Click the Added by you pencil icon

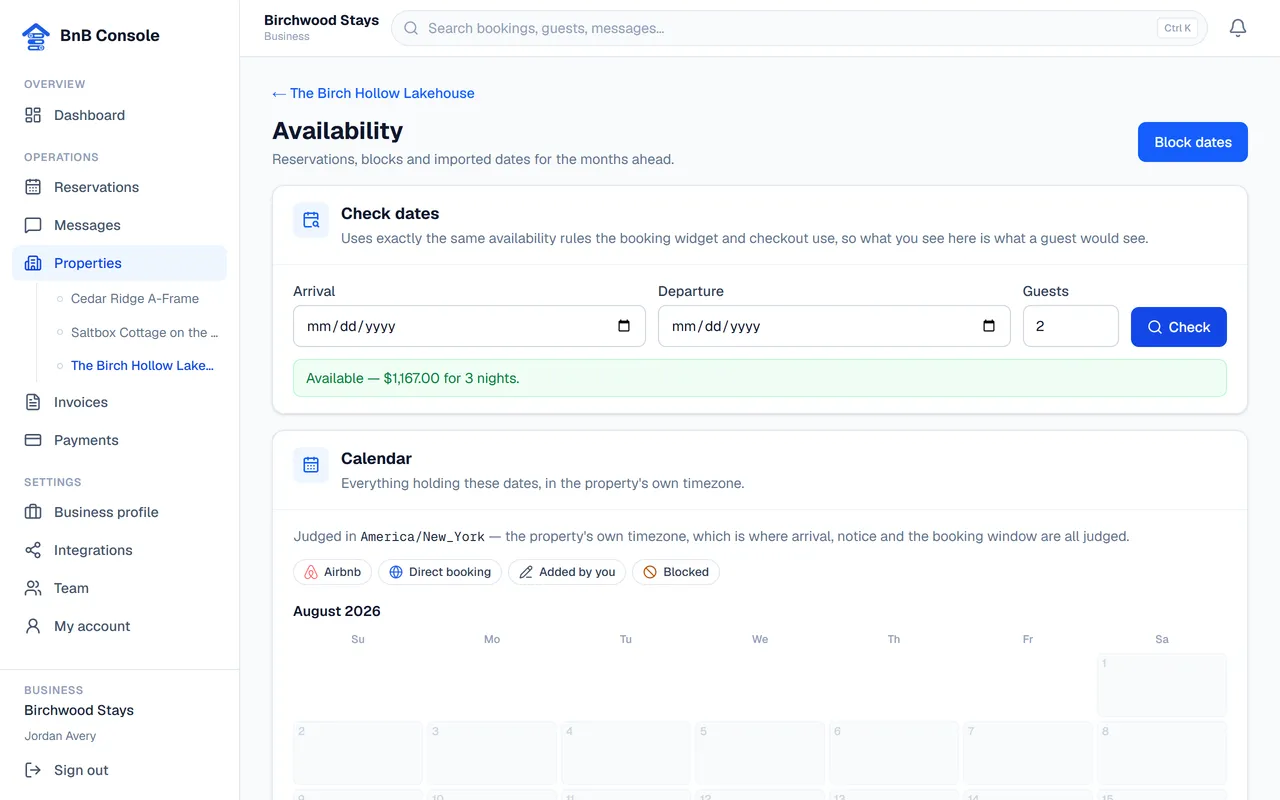526,572
